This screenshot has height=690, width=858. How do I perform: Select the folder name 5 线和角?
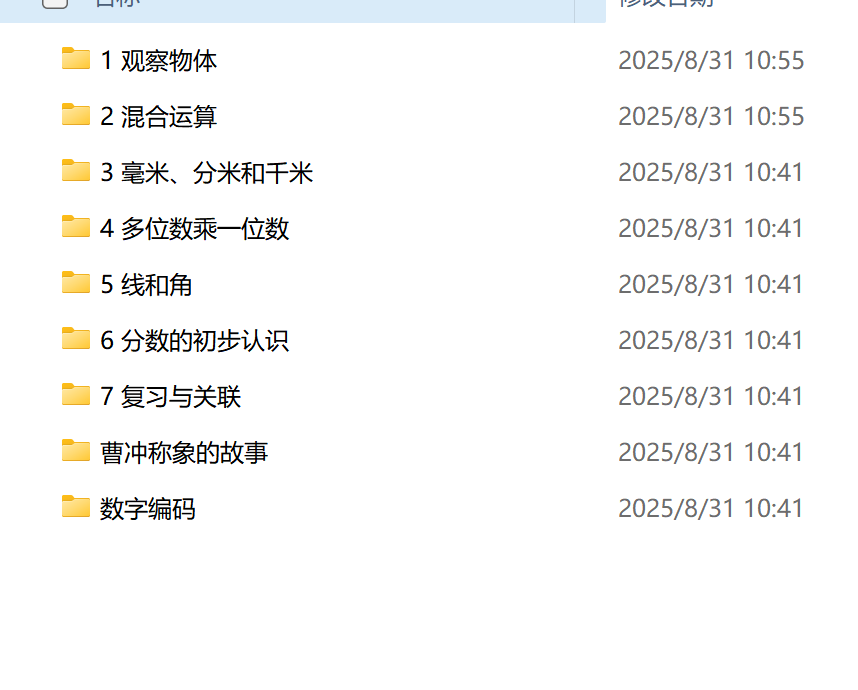tap(146, 285)
